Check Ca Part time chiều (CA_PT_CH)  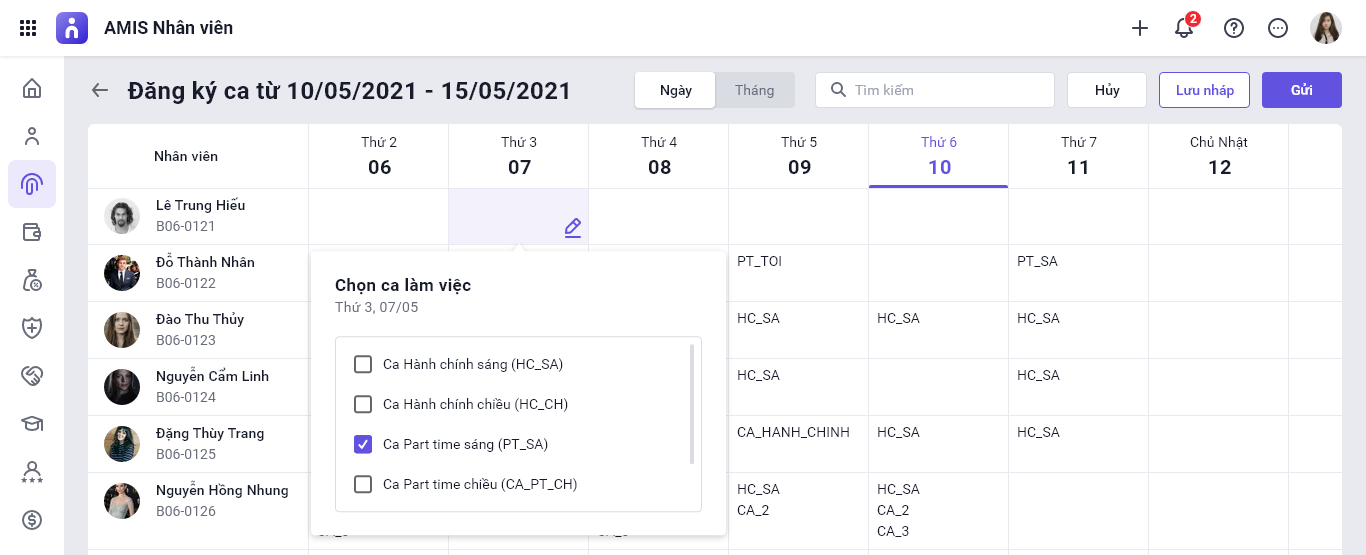click(x=363, y=484)
